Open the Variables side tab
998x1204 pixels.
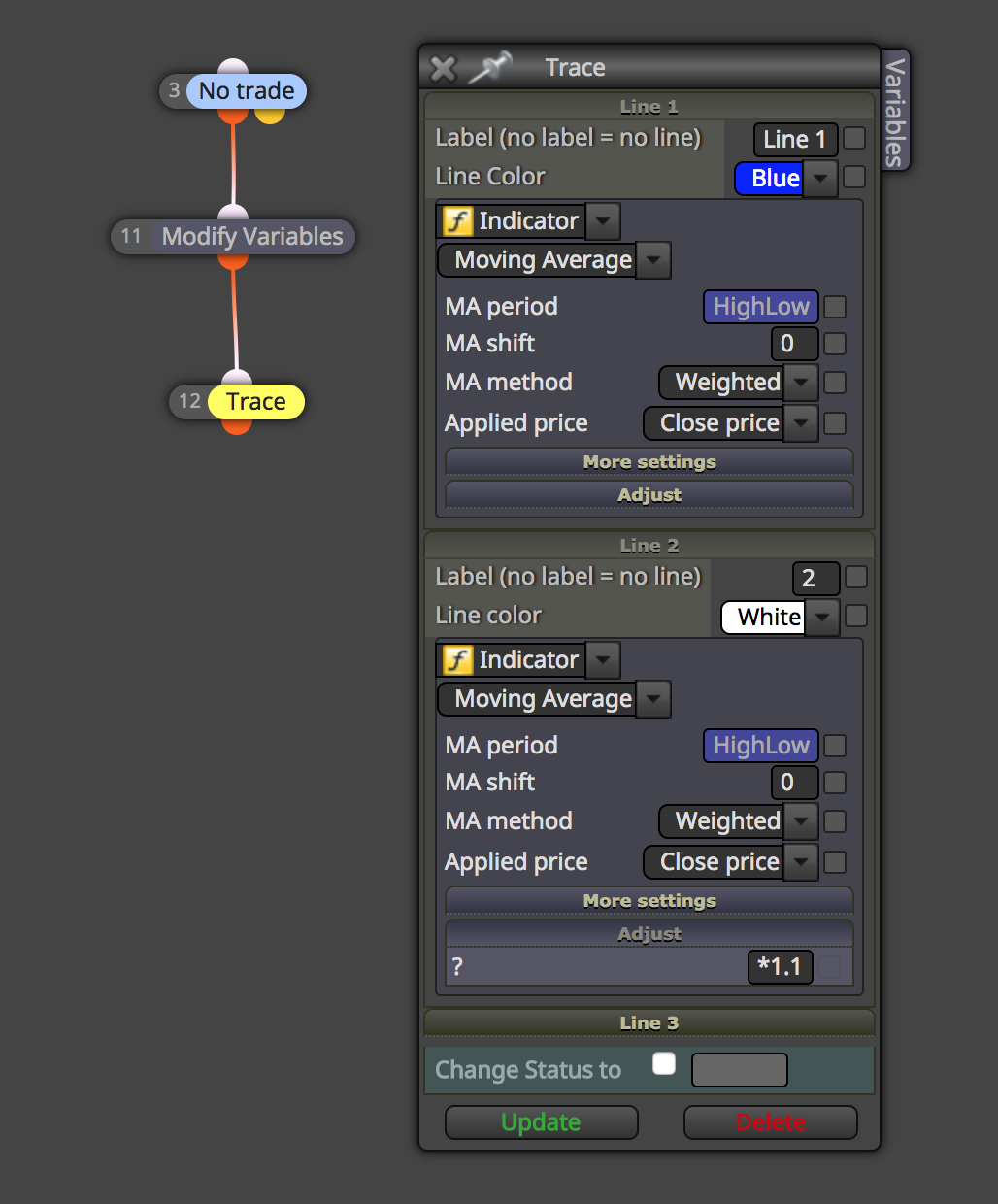click(895, 111)
